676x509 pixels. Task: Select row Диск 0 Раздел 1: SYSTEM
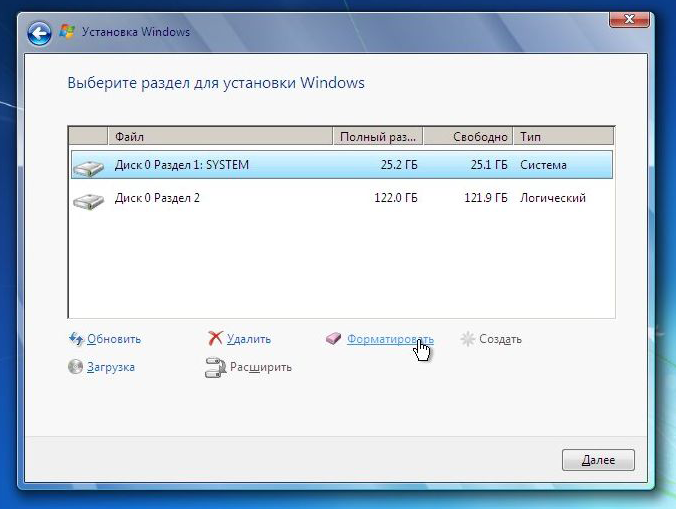click(341, 165)
